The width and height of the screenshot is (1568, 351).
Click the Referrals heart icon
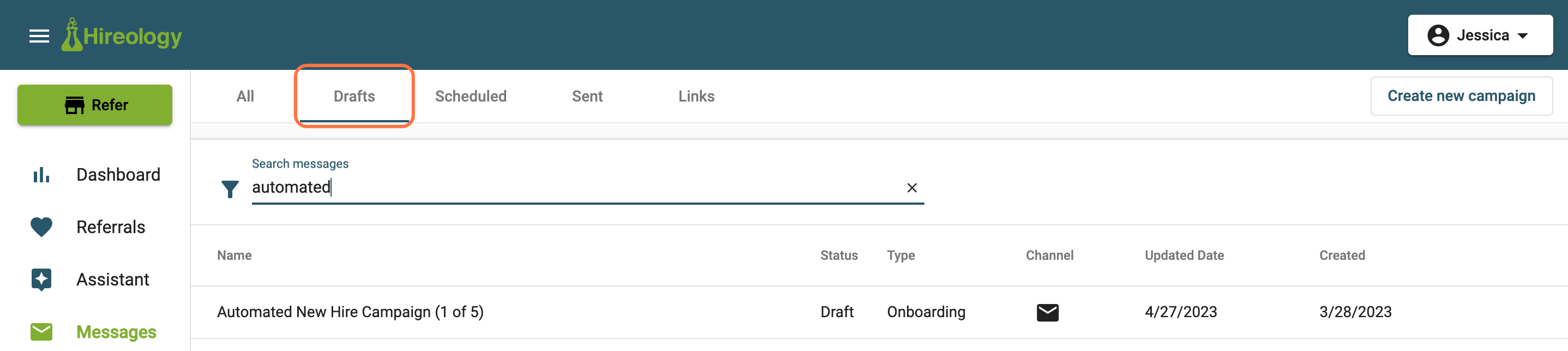(41, 227)
